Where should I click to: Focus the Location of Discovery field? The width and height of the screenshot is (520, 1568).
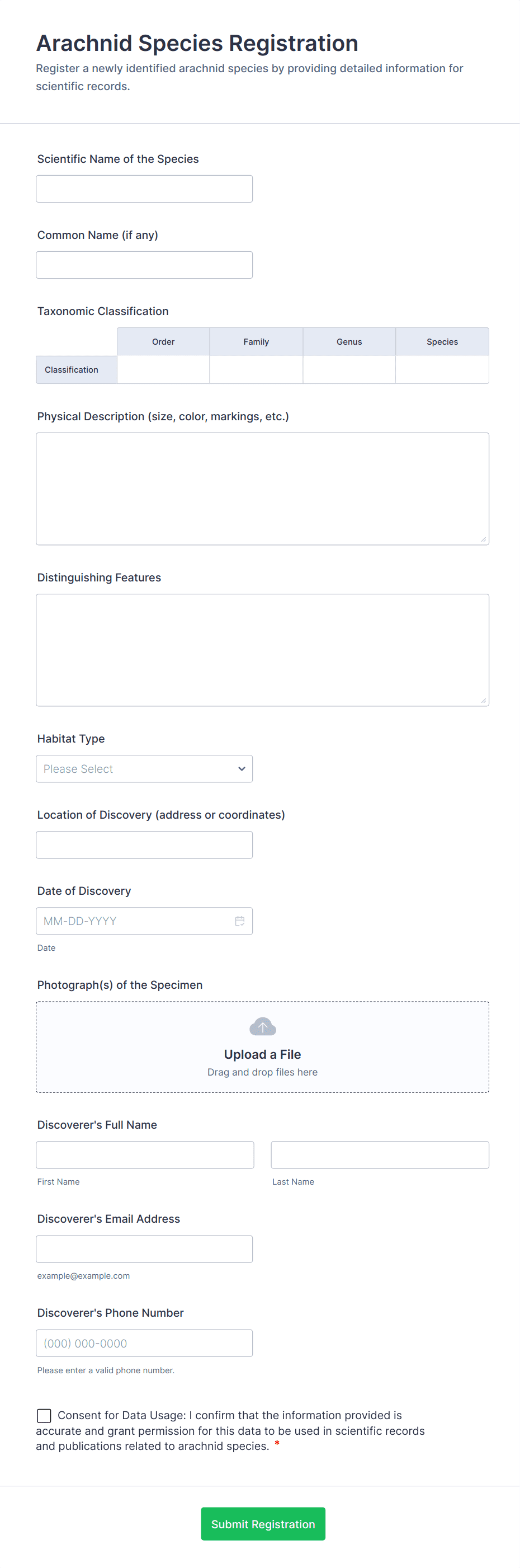pos(144,845)
